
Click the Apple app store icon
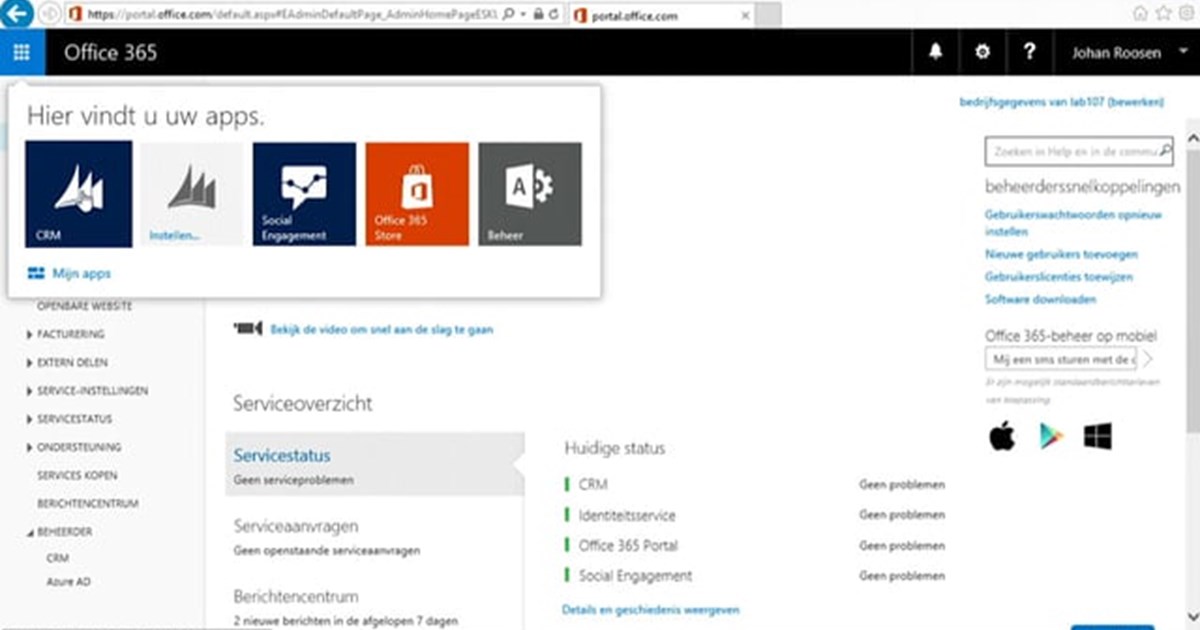(x=1001, y=436)
